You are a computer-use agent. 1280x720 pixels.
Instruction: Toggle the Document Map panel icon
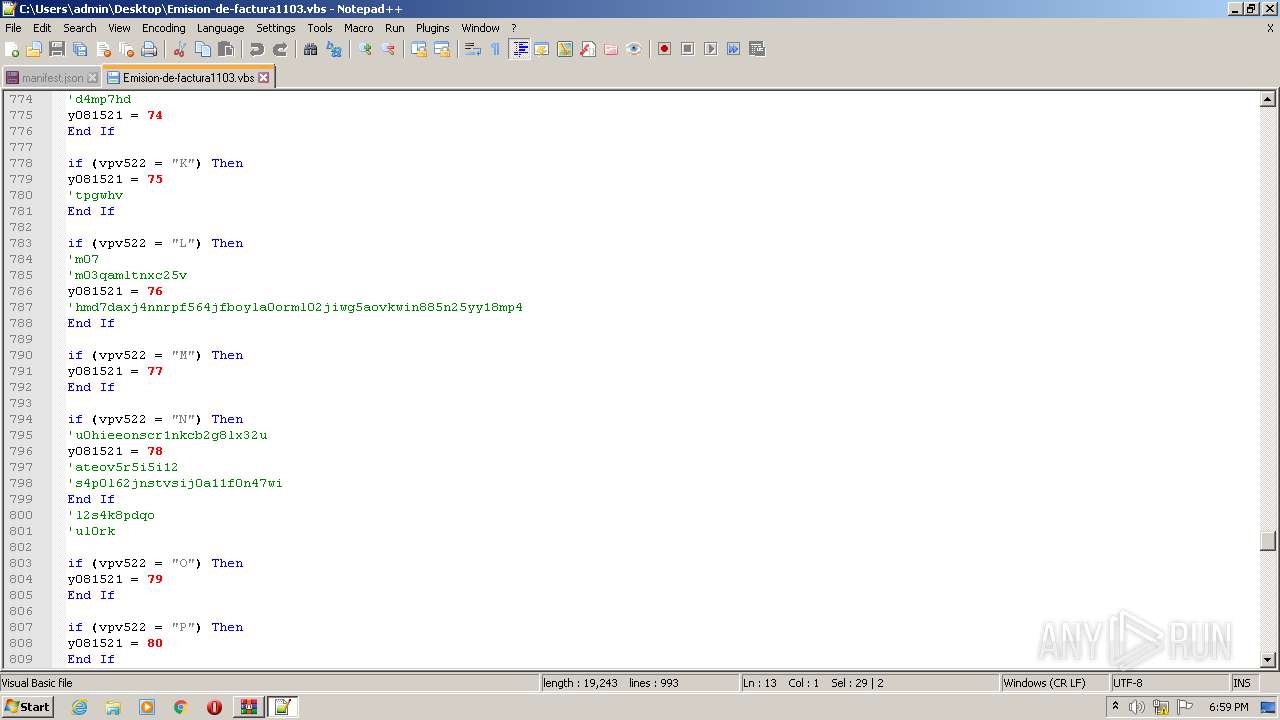[565, 49]
